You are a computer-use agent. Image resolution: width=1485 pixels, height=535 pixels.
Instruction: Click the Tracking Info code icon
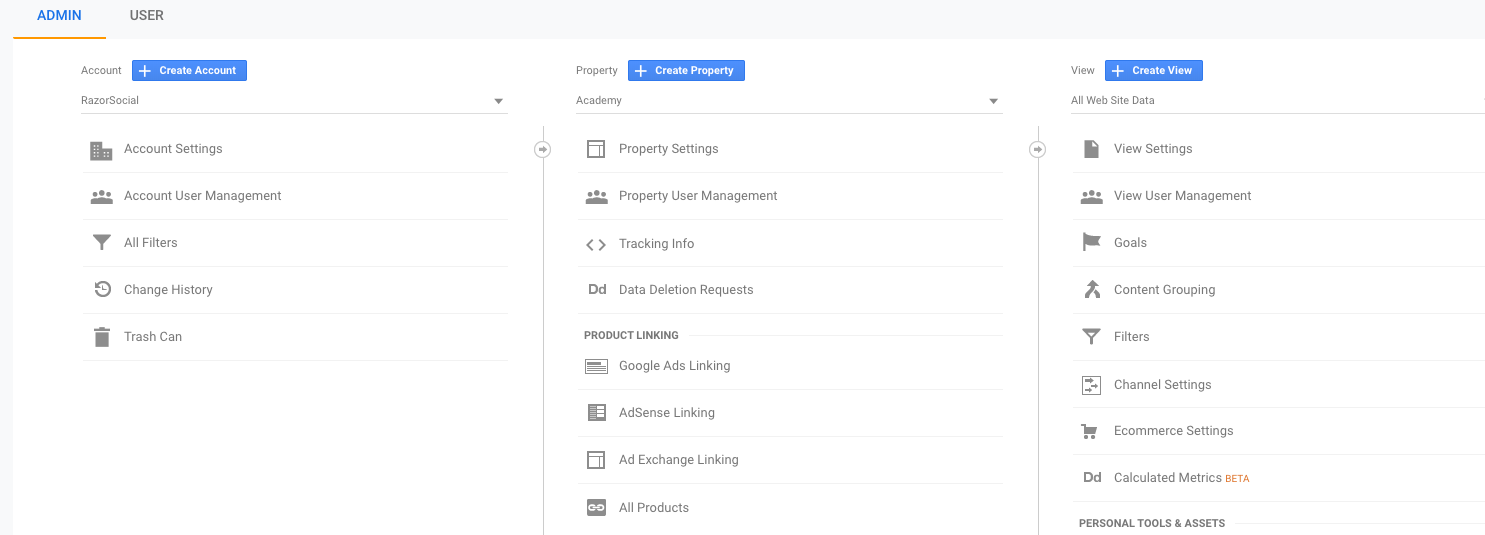coord(596,244)
